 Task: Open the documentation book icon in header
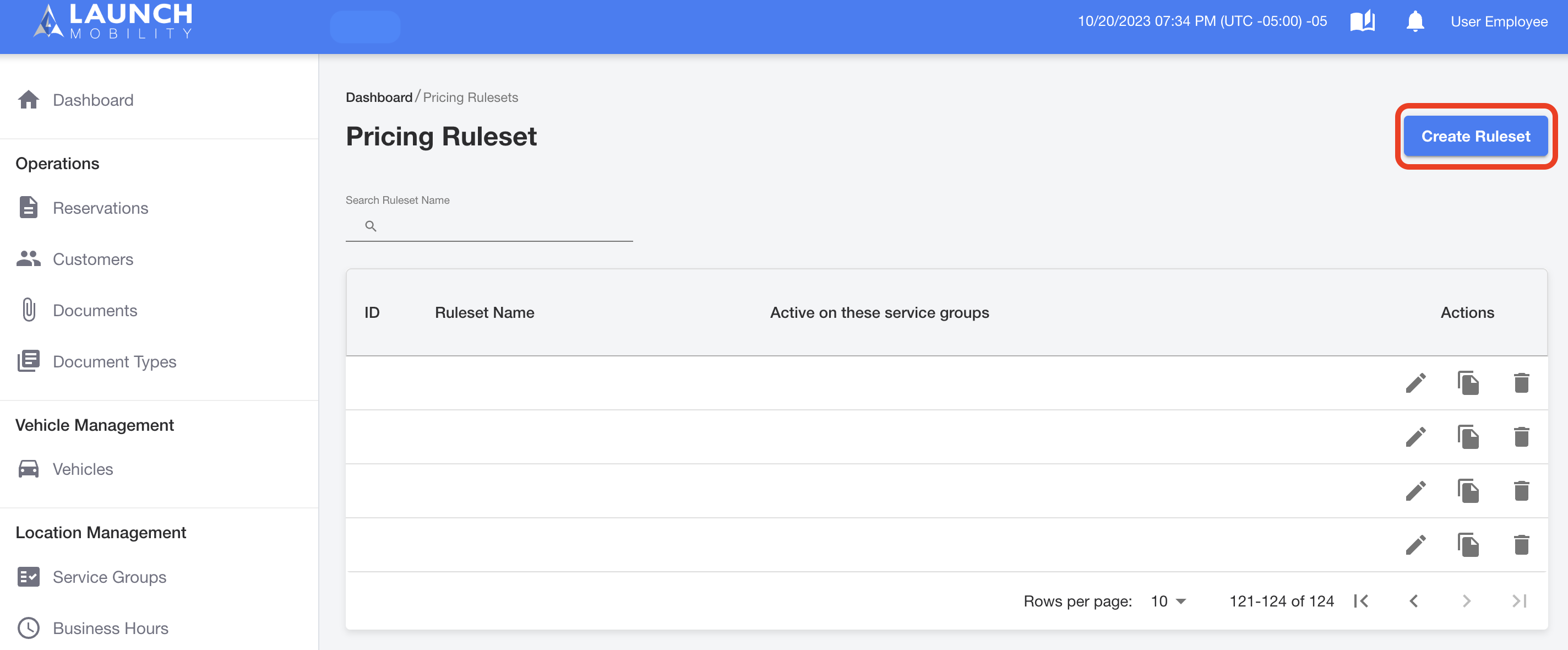pyautogui.click(x=1362, y=21)
